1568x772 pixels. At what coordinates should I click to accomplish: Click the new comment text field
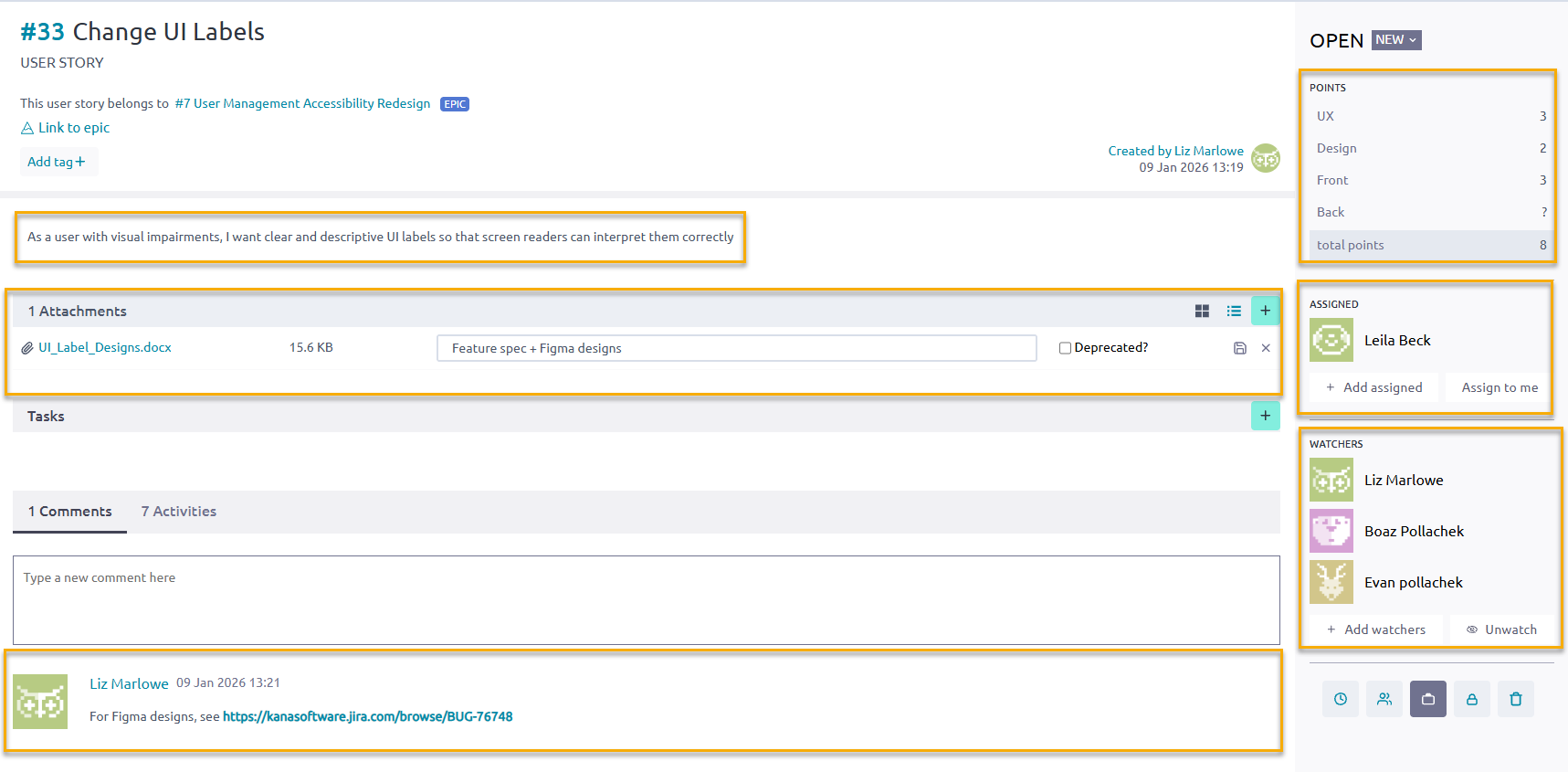pos(646,599)
